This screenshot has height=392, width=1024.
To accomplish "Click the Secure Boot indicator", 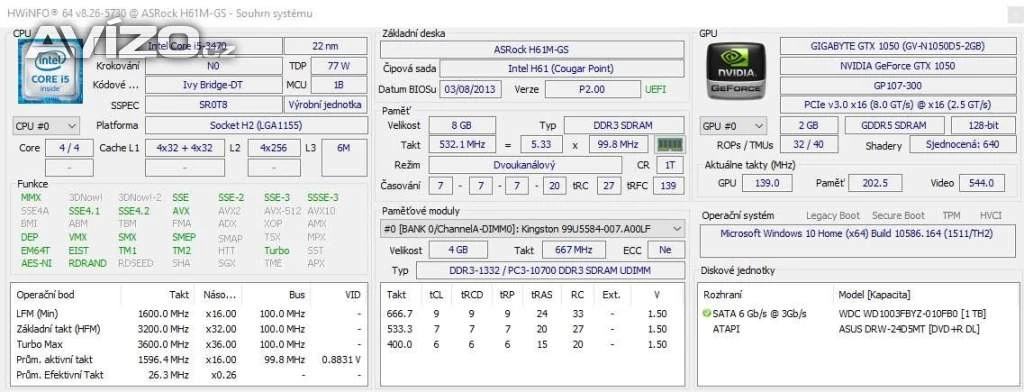I will tap(899, 215).
